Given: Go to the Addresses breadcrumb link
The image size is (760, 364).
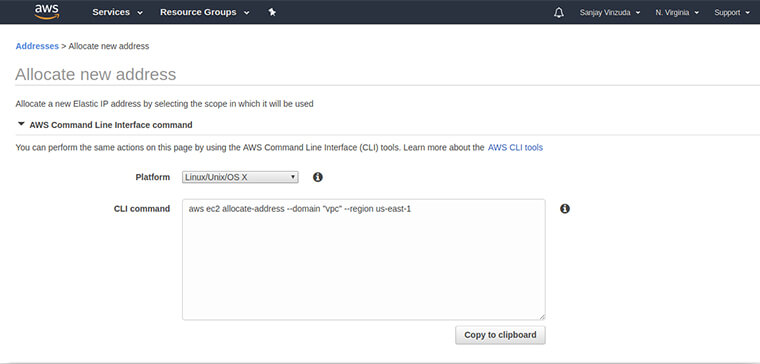Looking at the screenshot, I should (x=37, y=46).
